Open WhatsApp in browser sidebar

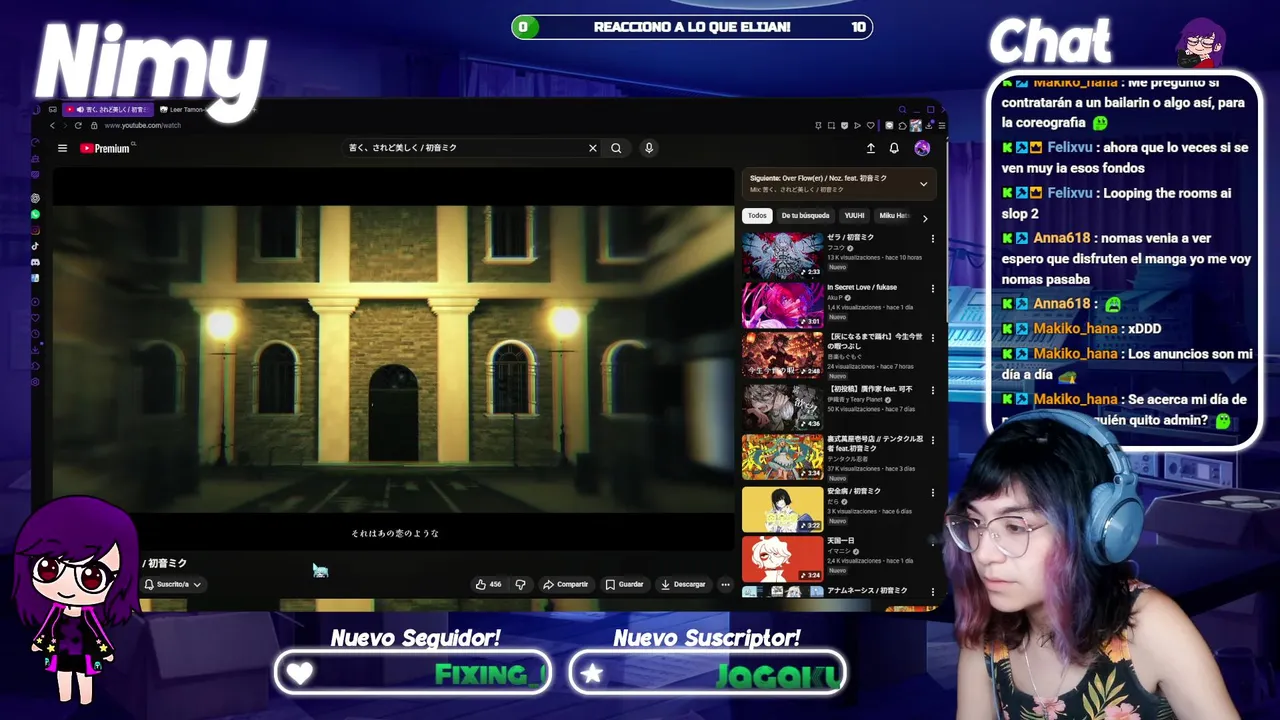coord(35,214)
